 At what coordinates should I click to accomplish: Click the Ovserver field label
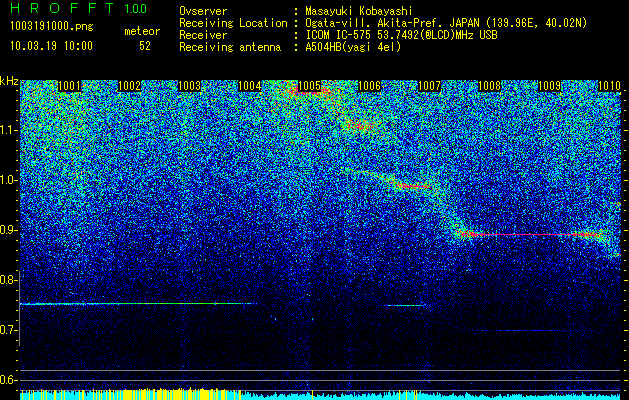(203, 11)
